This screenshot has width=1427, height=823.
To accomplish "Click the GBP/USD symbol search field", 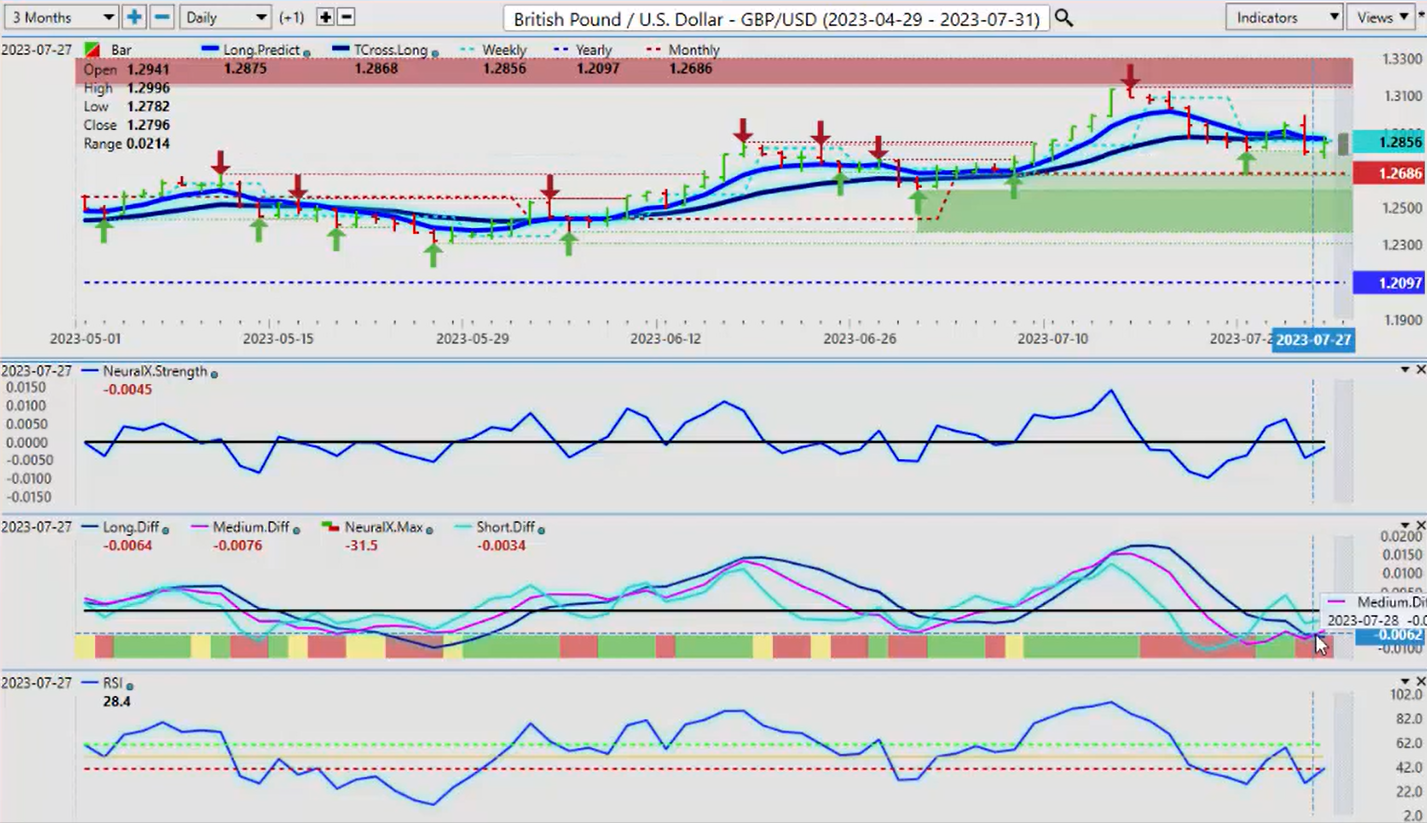I will pos(776,18).
